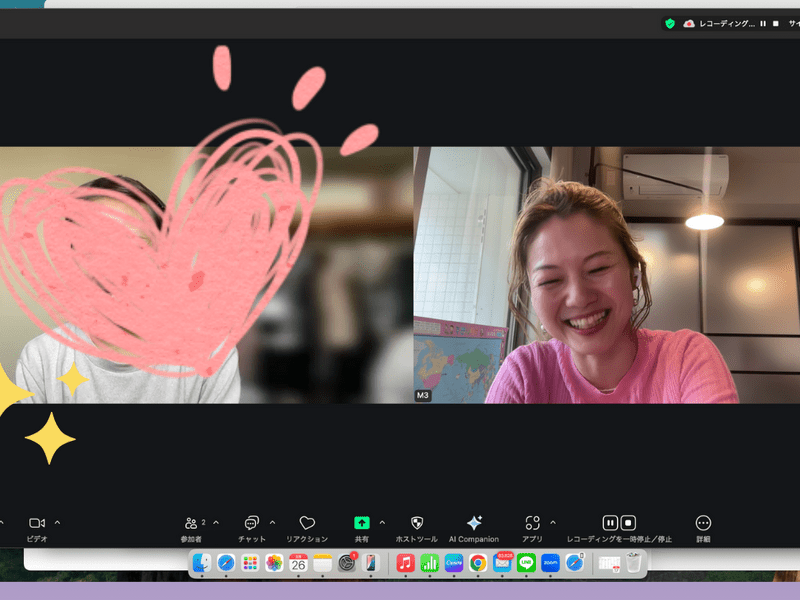This screenshot has width=800, height=600.
Task: Open Host Tools (ホストツール) shield icon
Action: tap(417, 523)
